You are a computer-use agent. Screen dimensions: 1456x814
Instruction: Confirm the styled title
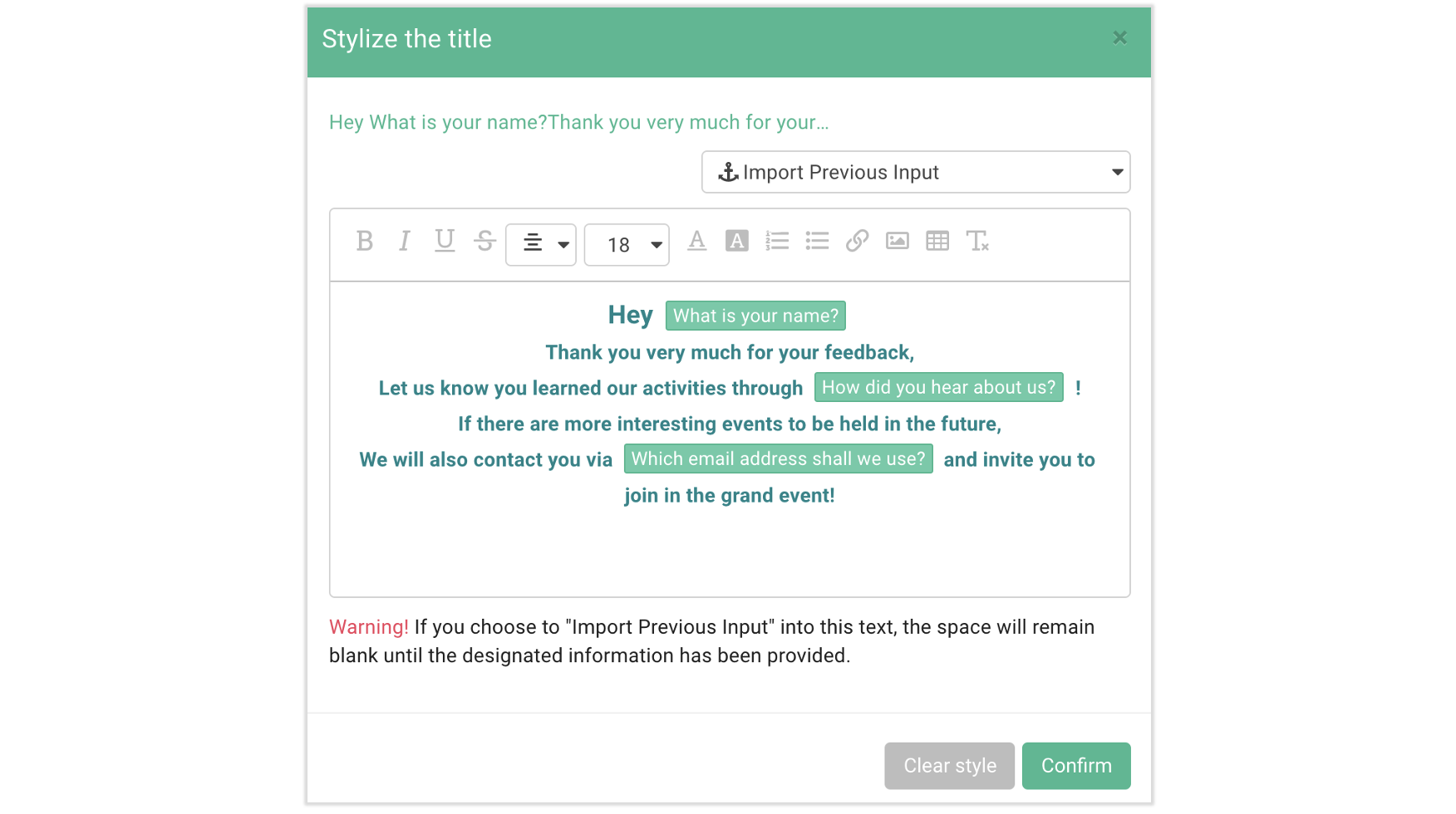pos(1076,766)
